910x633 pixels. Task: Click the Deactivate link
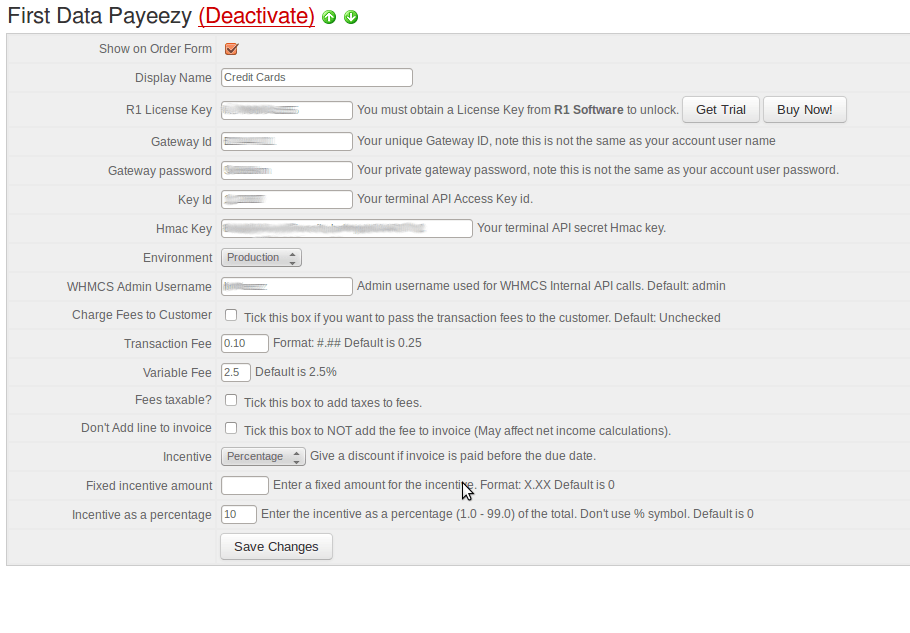tap(257, 16)
